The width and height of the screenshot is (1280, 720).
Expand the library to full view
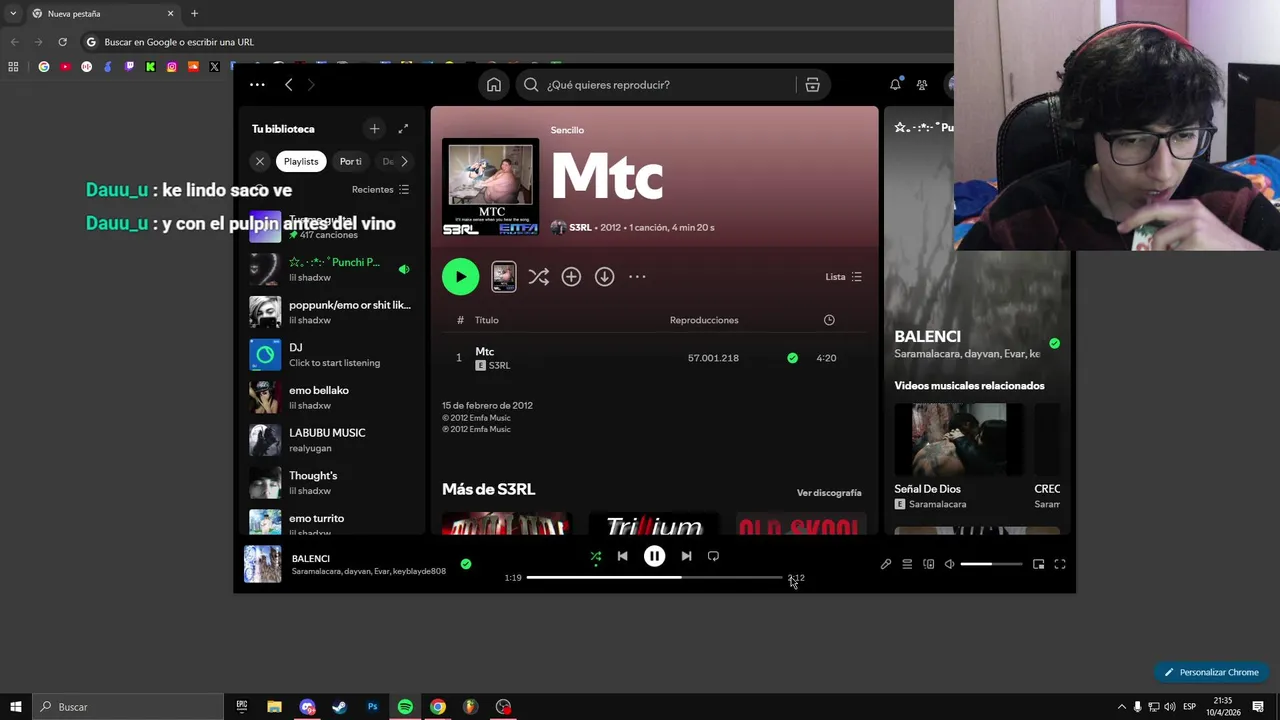point(403,129)
